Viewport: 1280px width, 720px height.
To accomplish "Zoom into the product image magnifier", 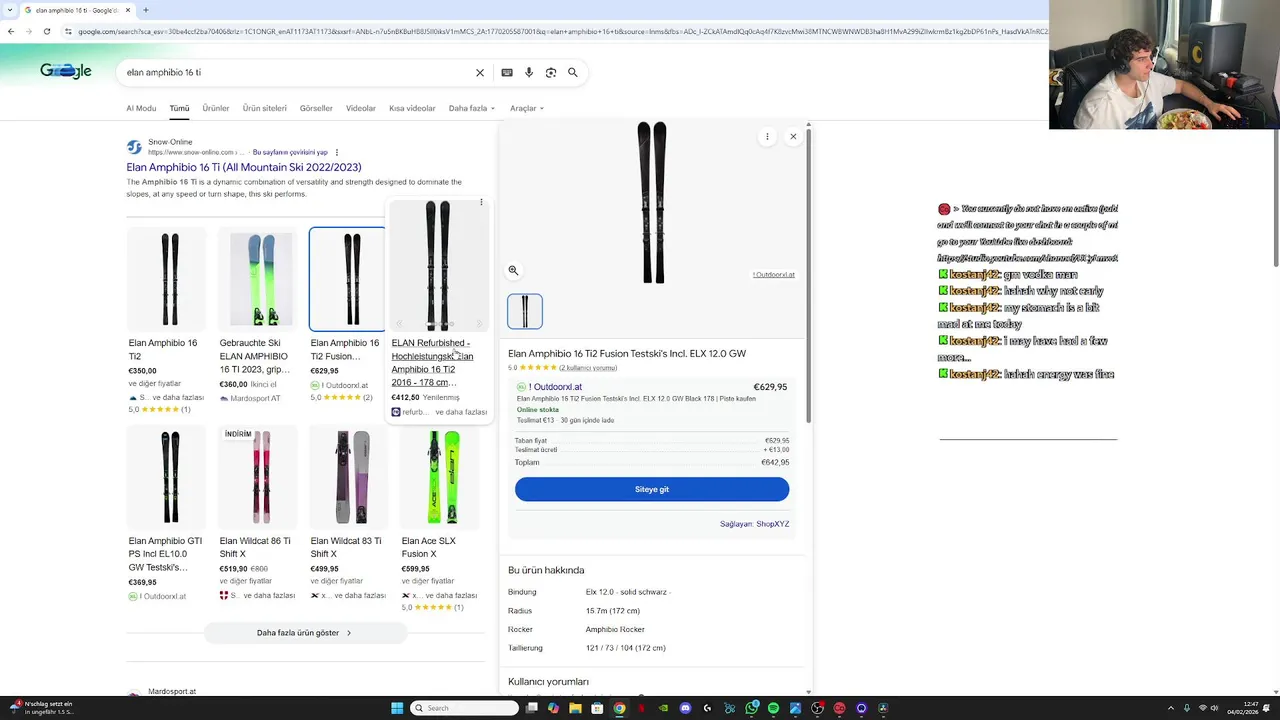I will pyautogui.click(x=513, y=270).
